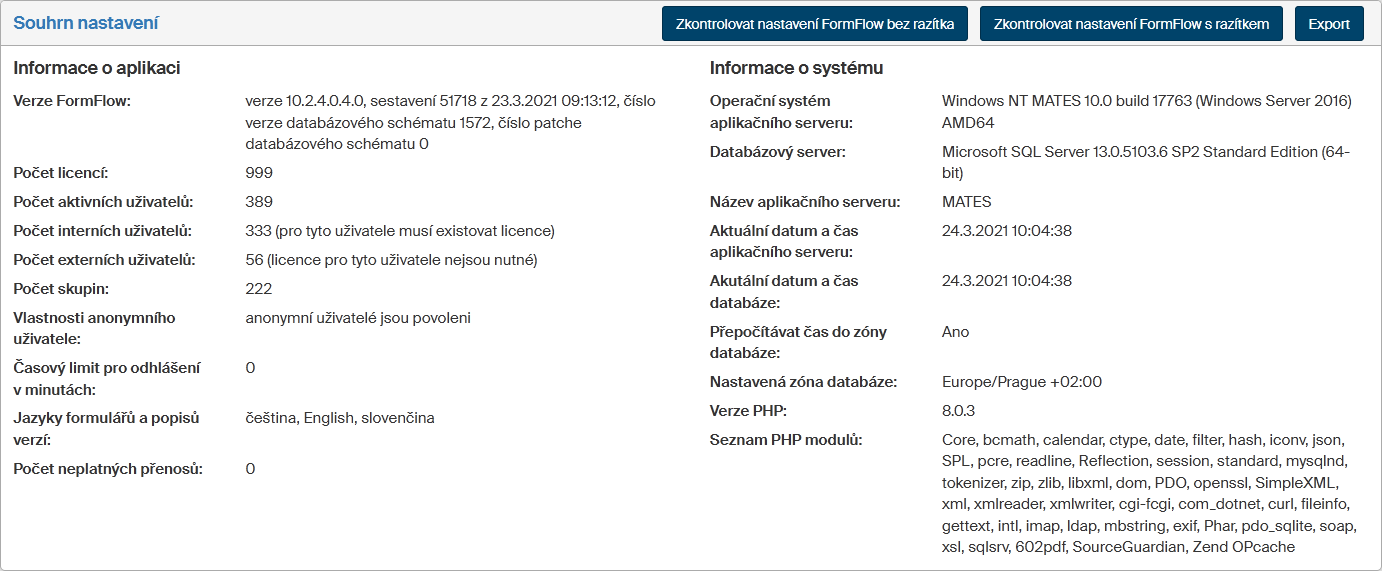Click the Export button
1382x571 pixels.
tap(1329, 24)
